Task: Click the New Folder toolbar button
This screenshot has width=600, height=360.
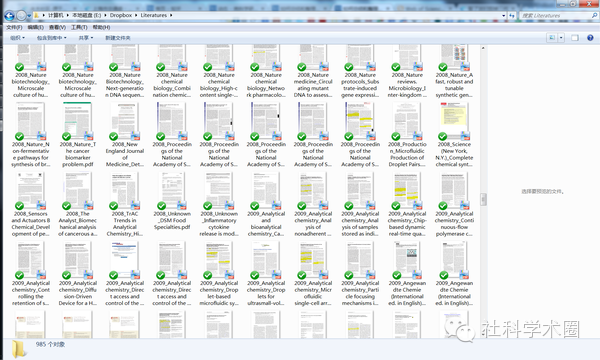Action: [118, 38]
